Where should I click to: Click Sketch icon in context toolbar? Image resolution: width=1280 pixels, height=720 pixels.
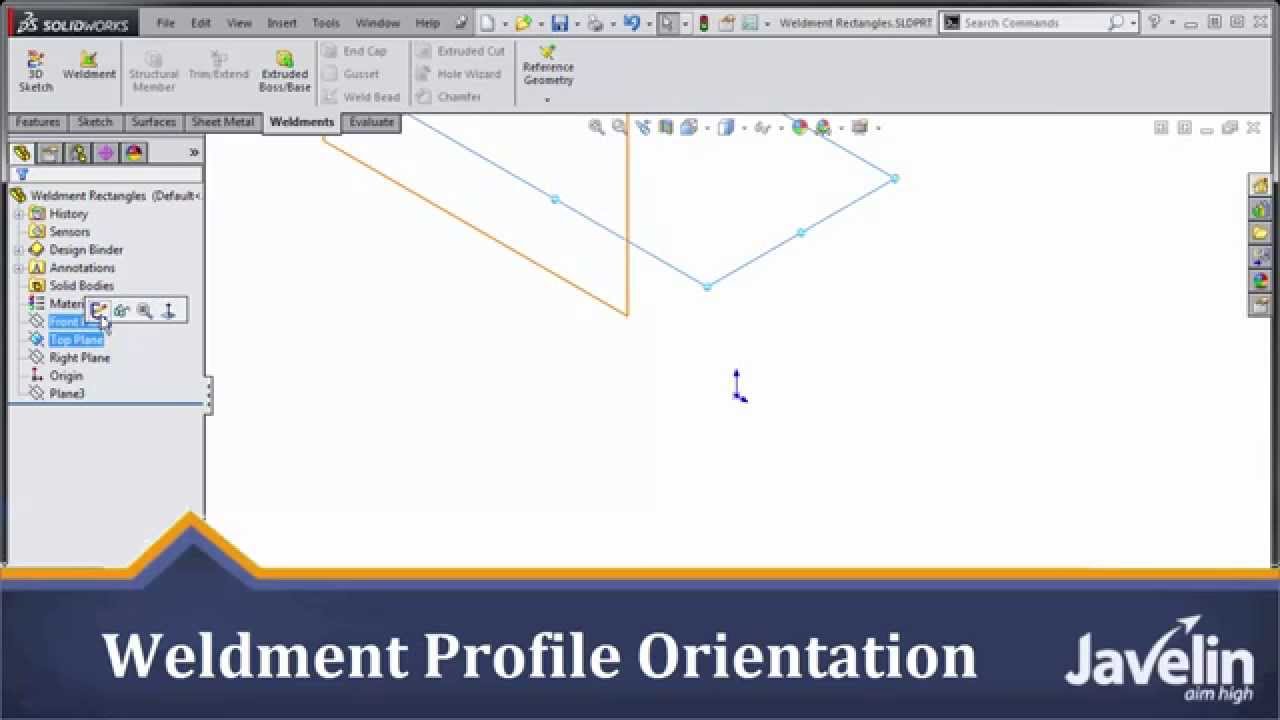99,311
